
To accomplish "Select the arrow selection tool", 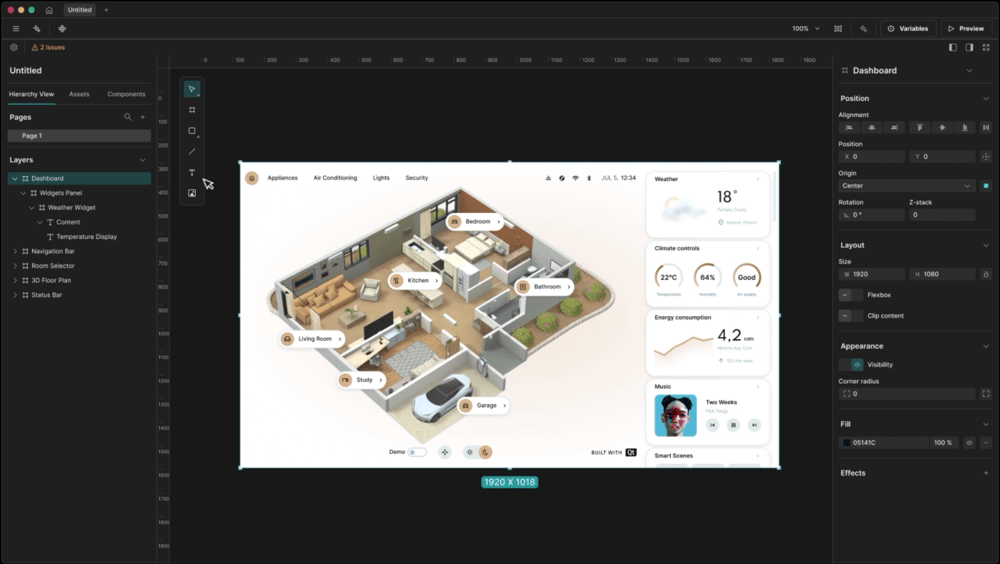I will 192,89.
